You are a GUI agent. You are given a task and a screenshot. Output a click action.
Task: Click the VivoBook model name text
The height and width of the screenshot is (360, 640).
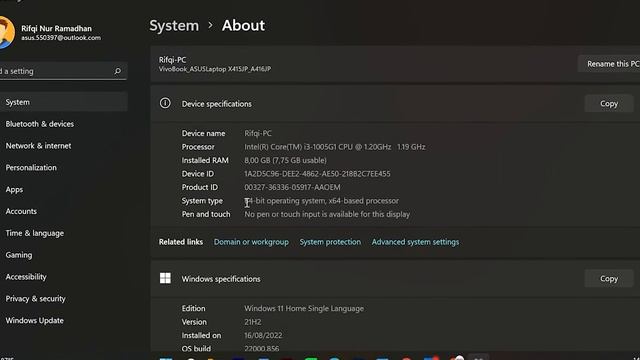pyautogui.click(x=215, y=69)
